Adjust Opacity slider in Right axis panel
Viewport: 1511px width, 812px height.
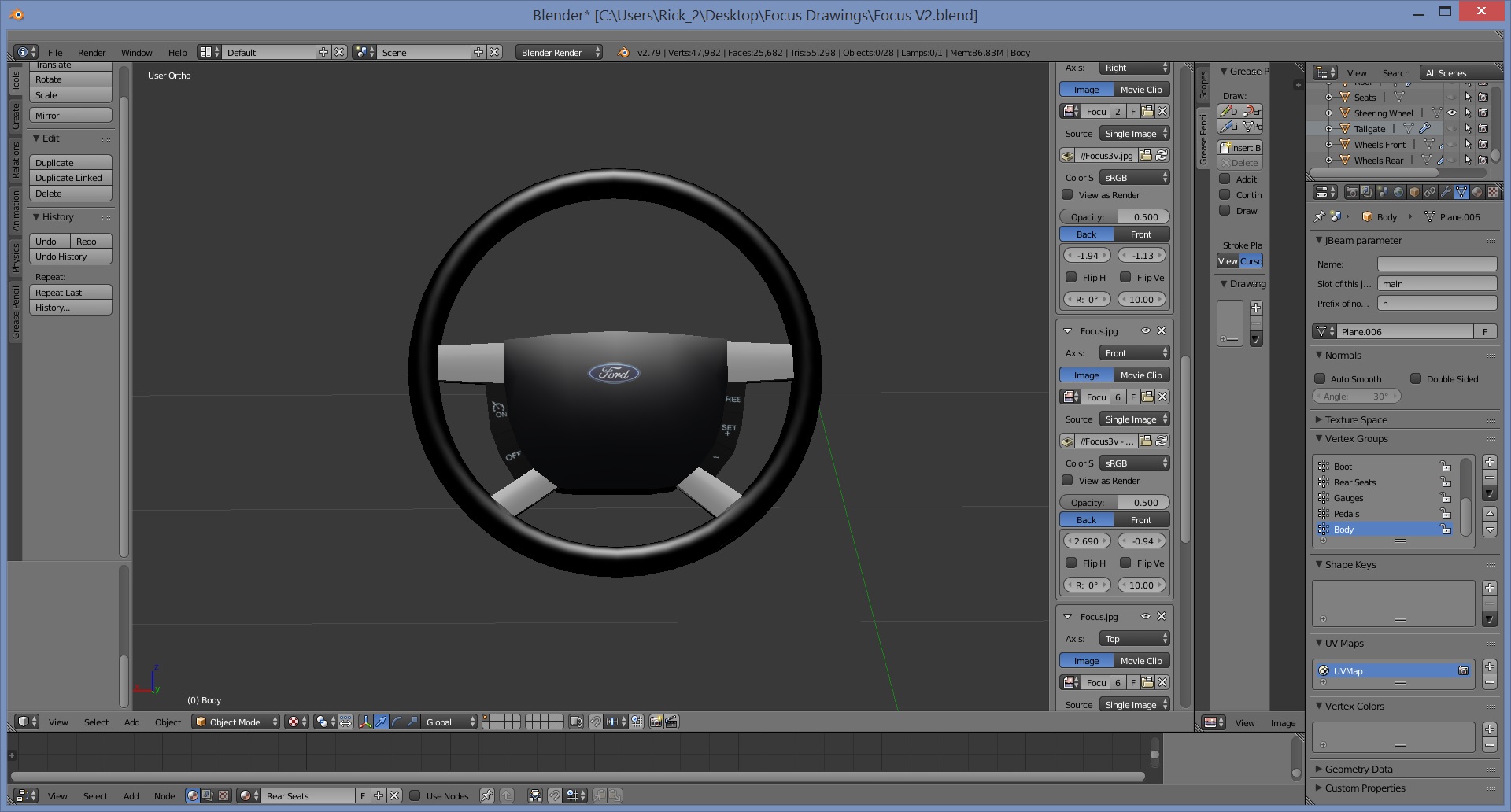[1114, 216]
